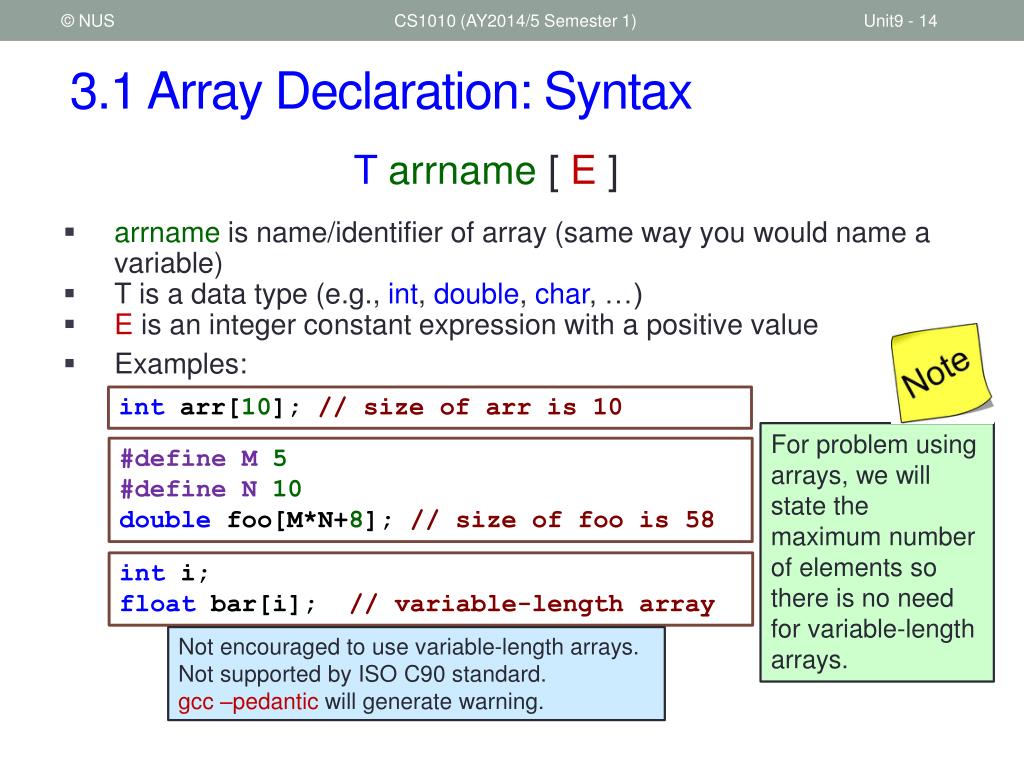Click the red 'gcc –pedantic' text
Viewport: 1024px width, 768px height.
tap(248, 701)
